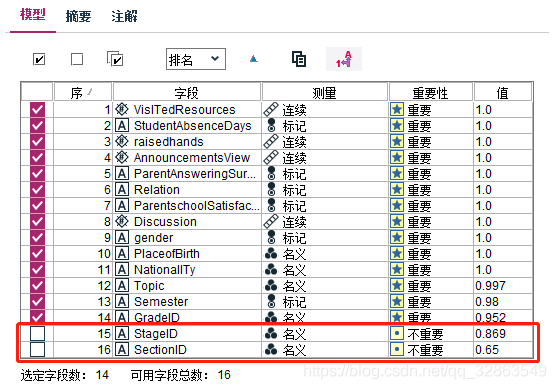Click flag measurement icon in Semester row

(271, 301)
